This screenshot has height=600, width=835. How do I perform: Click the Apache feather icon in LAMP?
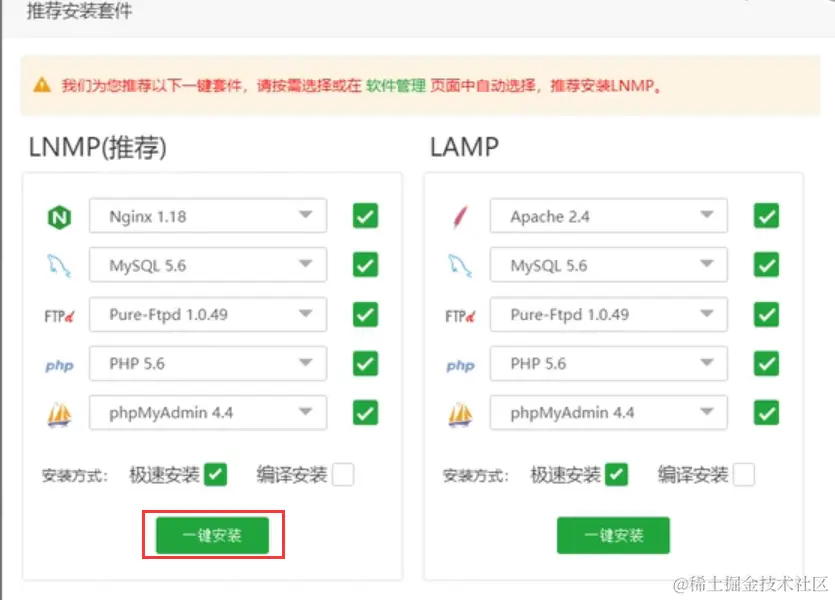(460, 217)
